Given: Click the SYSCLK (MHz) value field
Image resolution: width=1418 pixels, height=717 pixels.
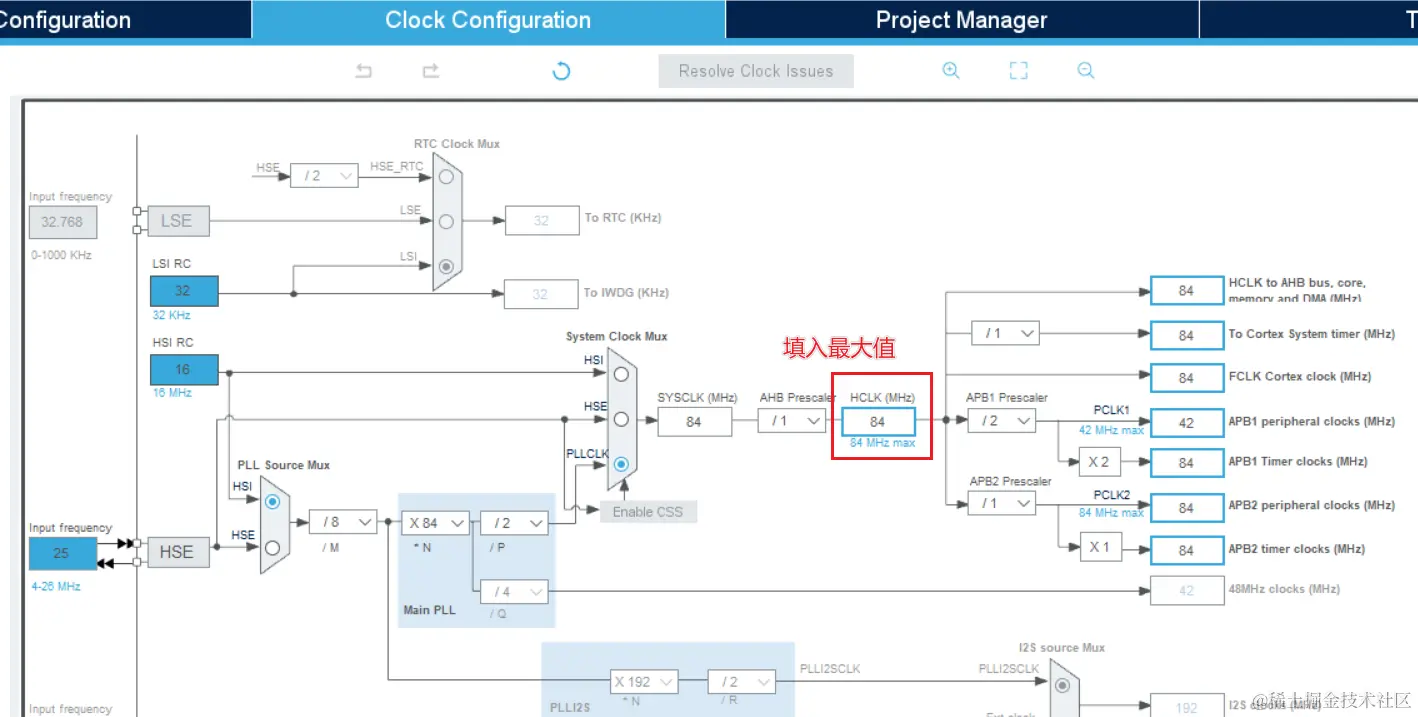Looking at the screenshot, I should pos(694,422).
